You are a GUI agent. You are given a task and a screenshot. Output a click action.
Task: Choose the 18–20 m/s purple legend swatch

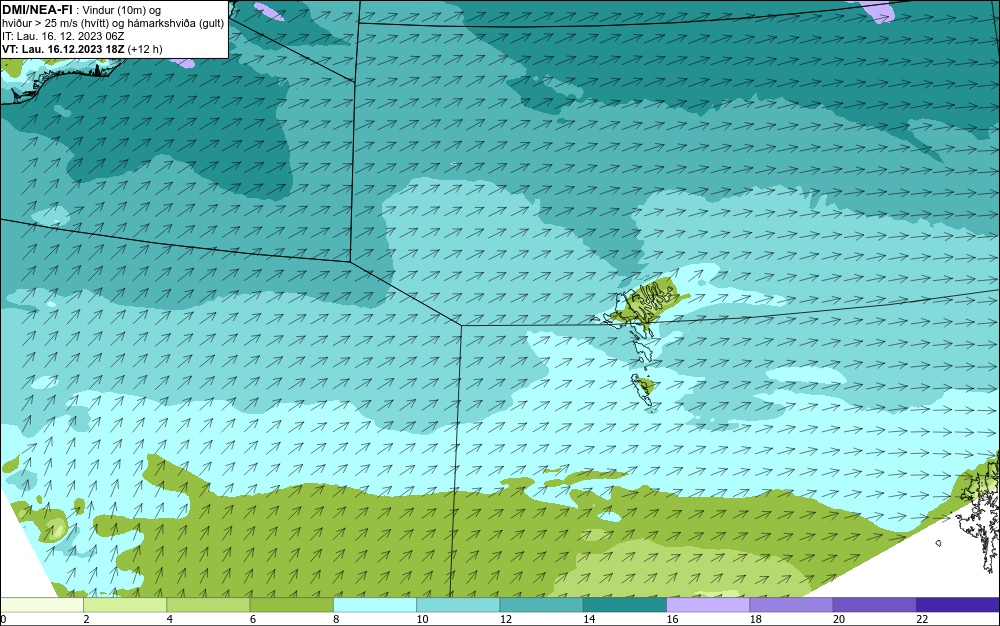(x=791, y=604)
